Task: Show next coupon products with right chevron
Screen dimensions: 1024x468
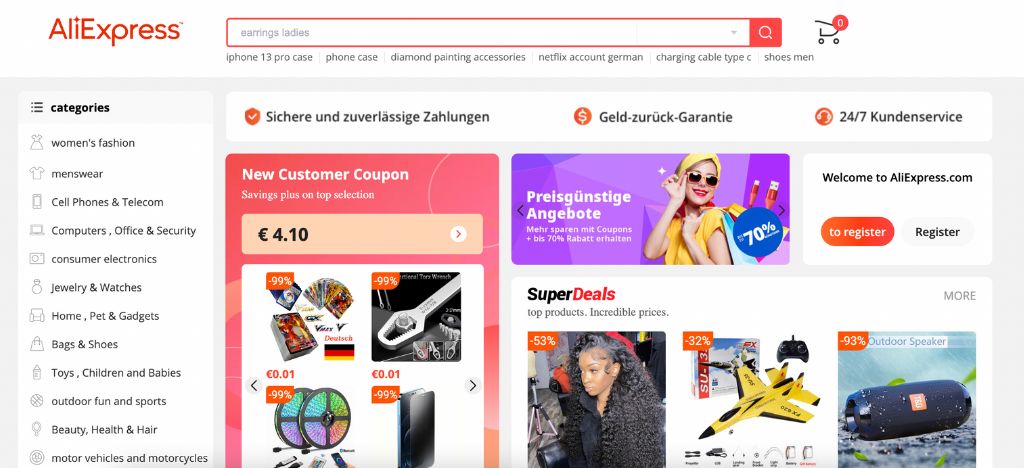Action: [x=473, y=385]
